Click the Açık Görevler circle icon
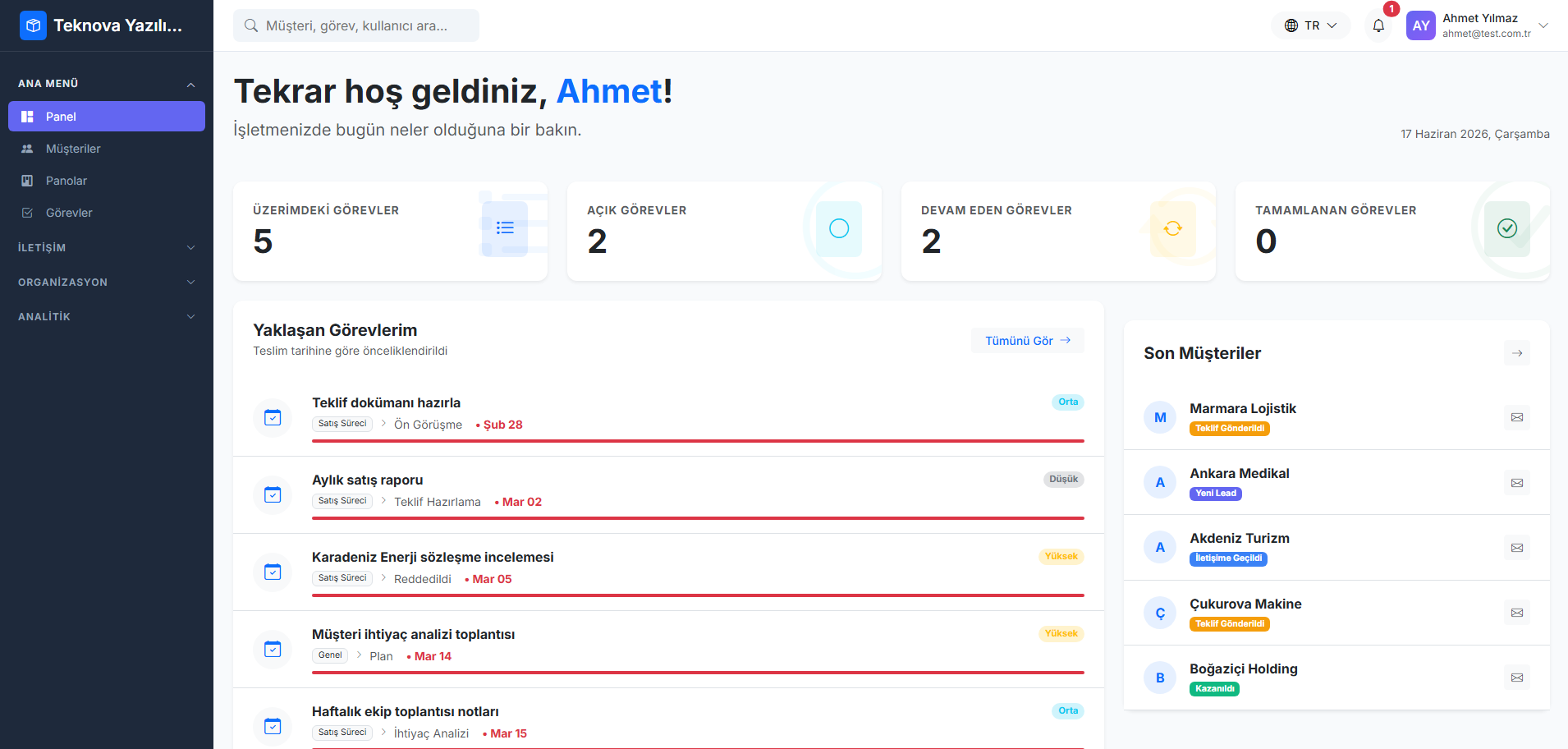1568x749 pixels. coord(839,228)
